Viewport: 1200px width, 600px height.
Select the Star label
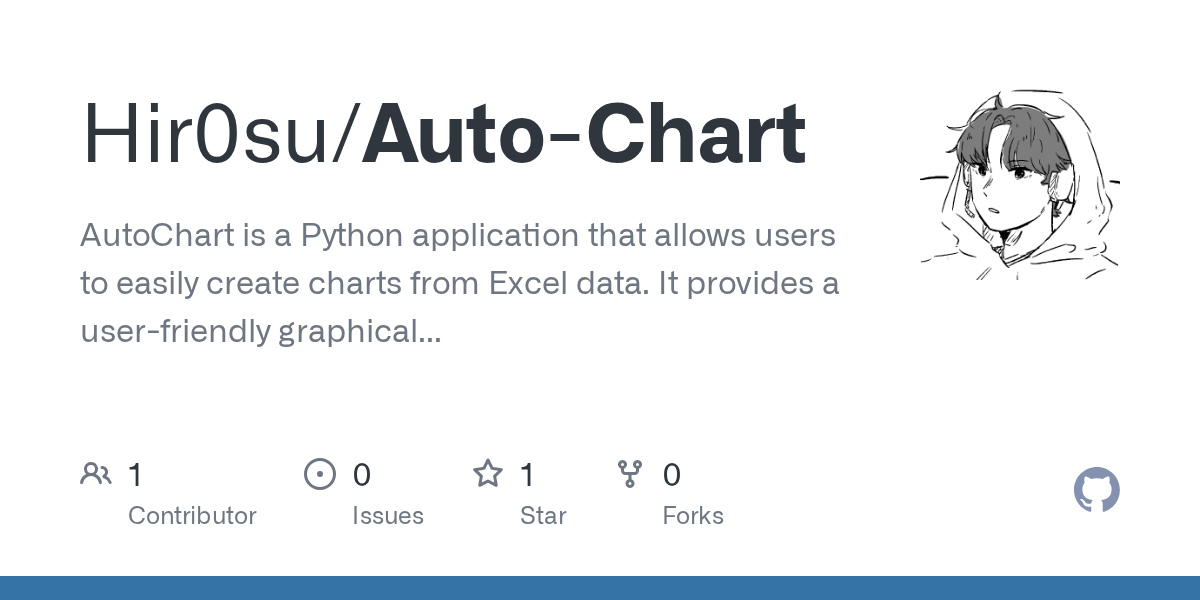(x=543, y=516)
